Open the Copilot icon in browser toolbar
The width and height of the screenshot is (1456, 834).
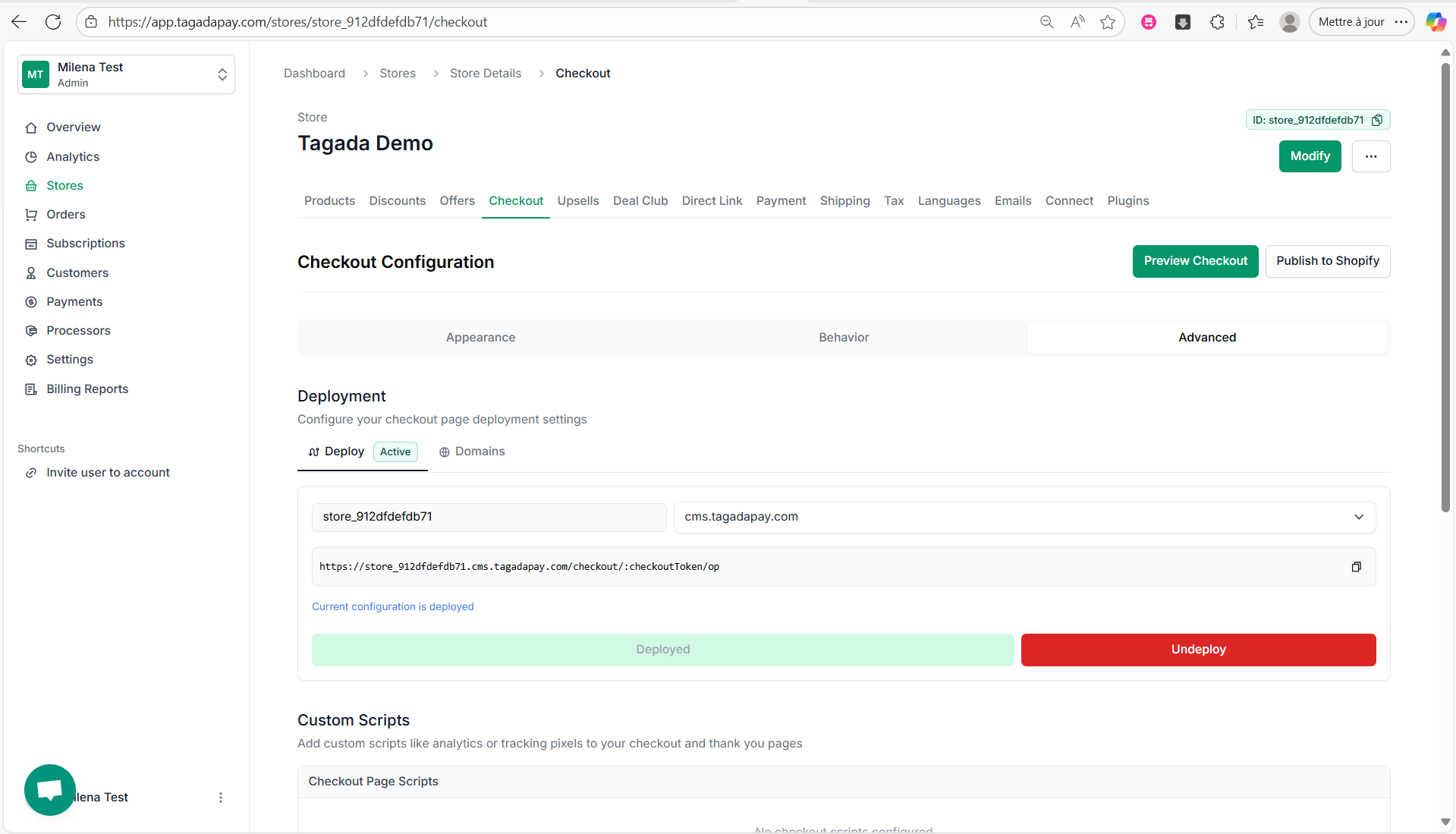tap(1436, 22)
